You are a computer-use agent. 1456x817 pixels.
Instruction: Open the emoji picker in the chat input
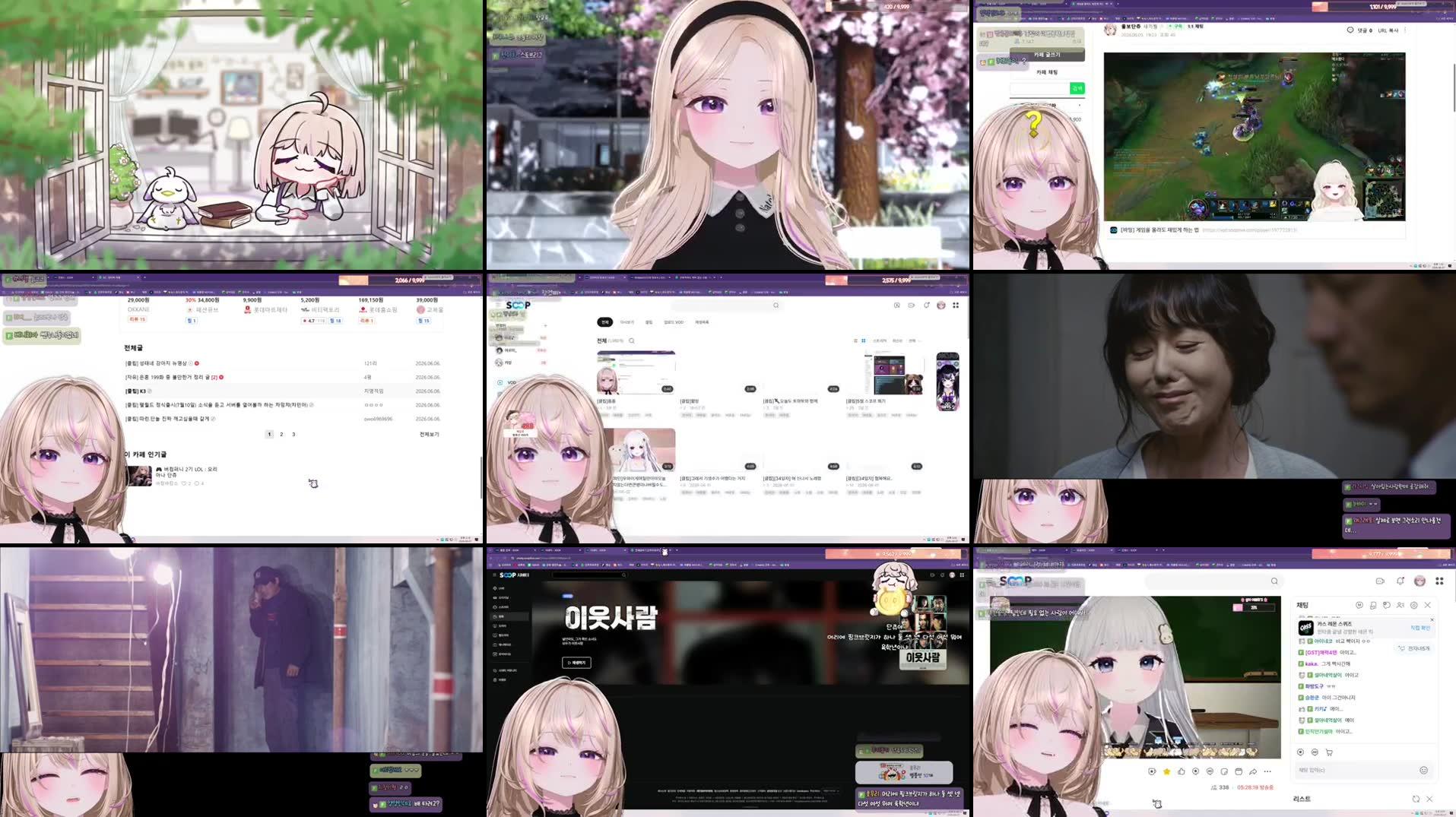click(1424, 771)
